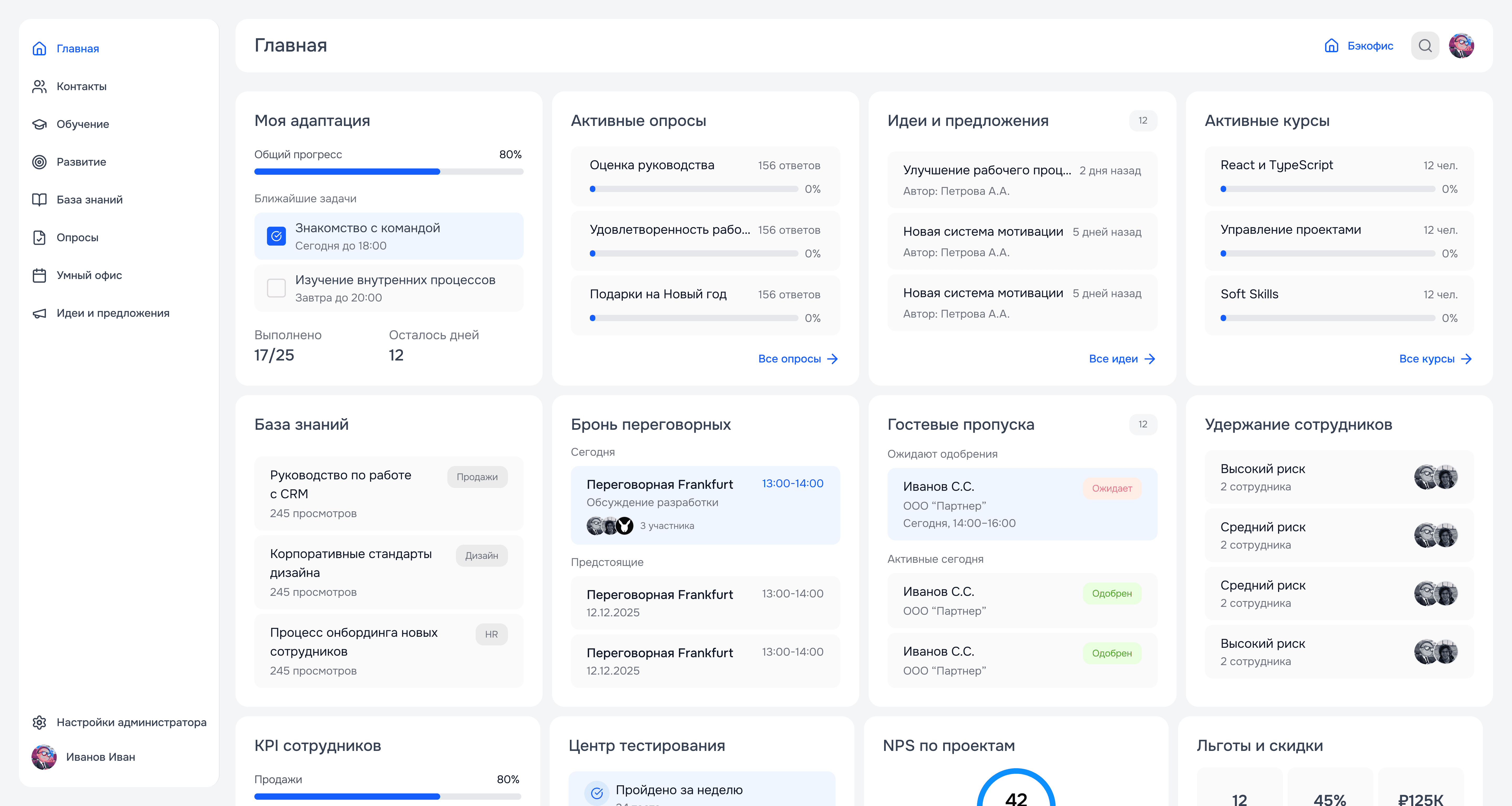Open Все опросы arrow link
Screen dimensions: 1512x806
click(798, 358)
